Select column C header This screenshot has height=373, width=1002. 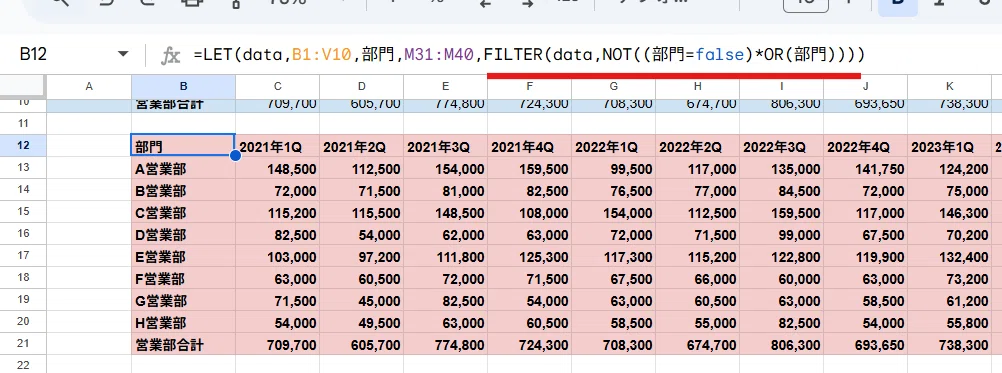(x=277, y=86)
